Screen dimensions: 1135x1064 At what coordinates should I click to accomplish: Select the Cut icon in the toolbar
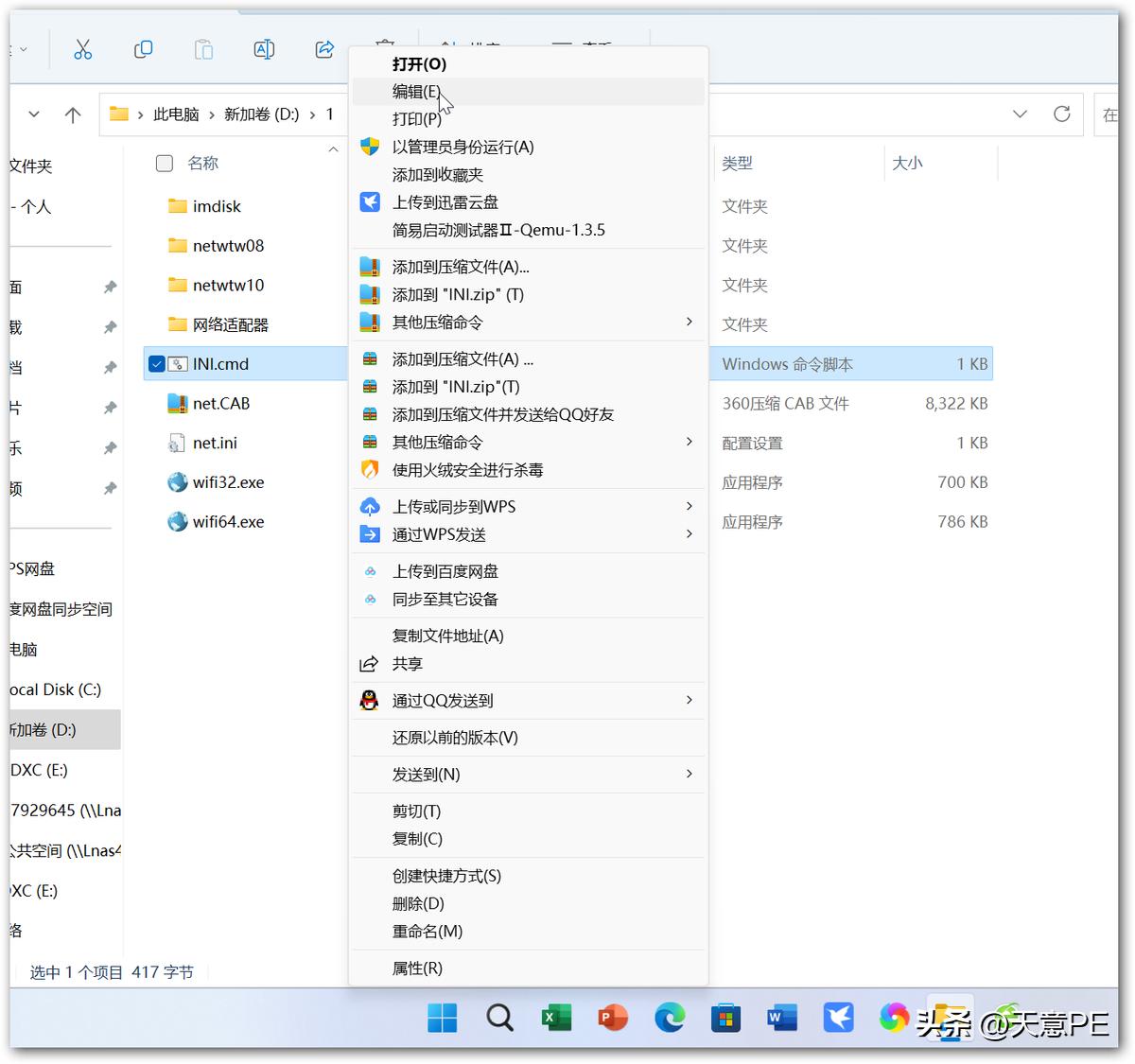point(82,49)
